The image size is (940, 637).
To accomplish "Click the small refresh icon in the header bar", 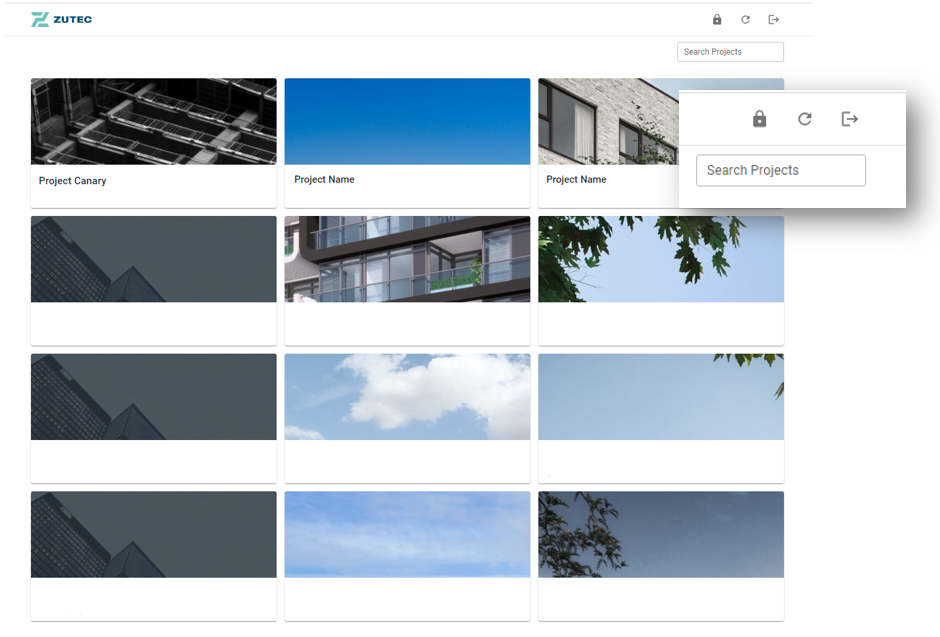I will pyautogui.click(x=745, y=20).
